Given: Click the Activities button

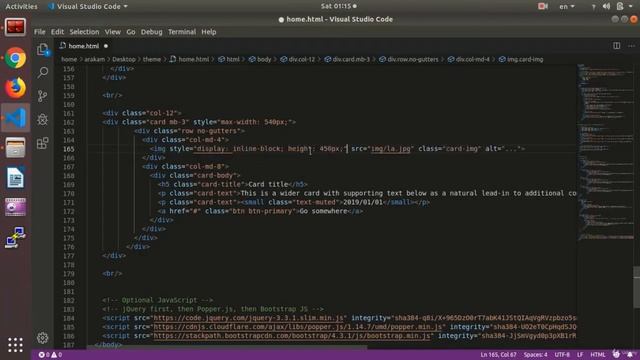Looking at the screenshot, I should pyautogui.click(x=21, y=6).
